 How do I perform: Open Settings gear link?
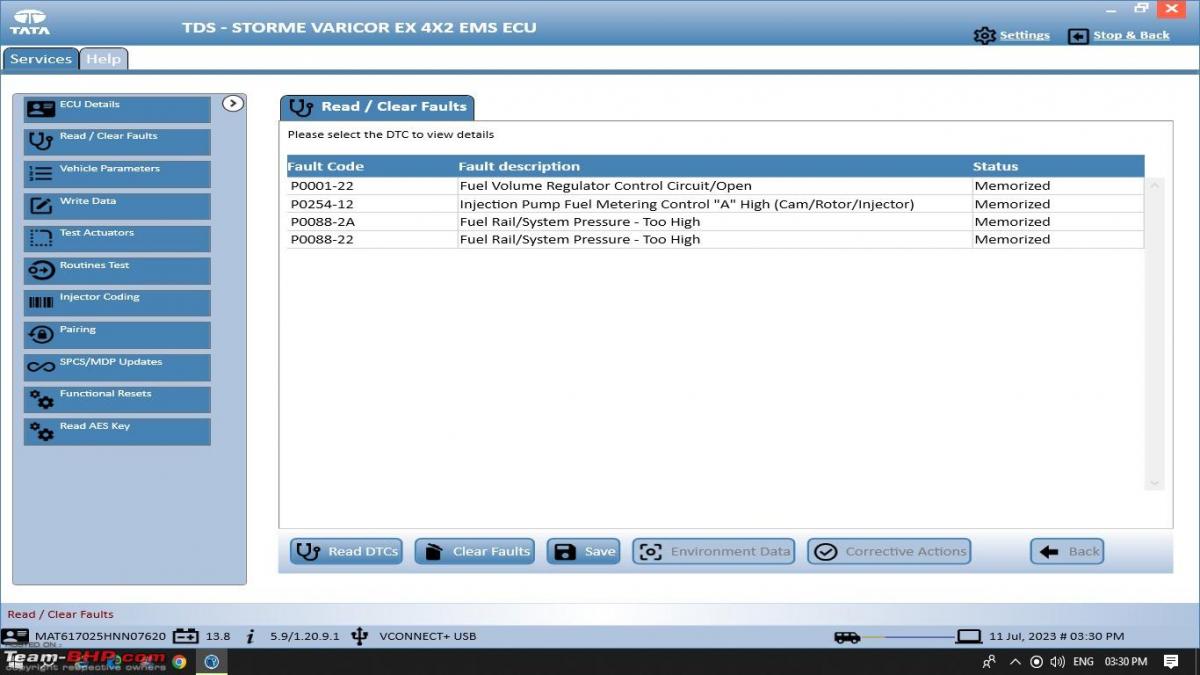[x=1011, y=35]
